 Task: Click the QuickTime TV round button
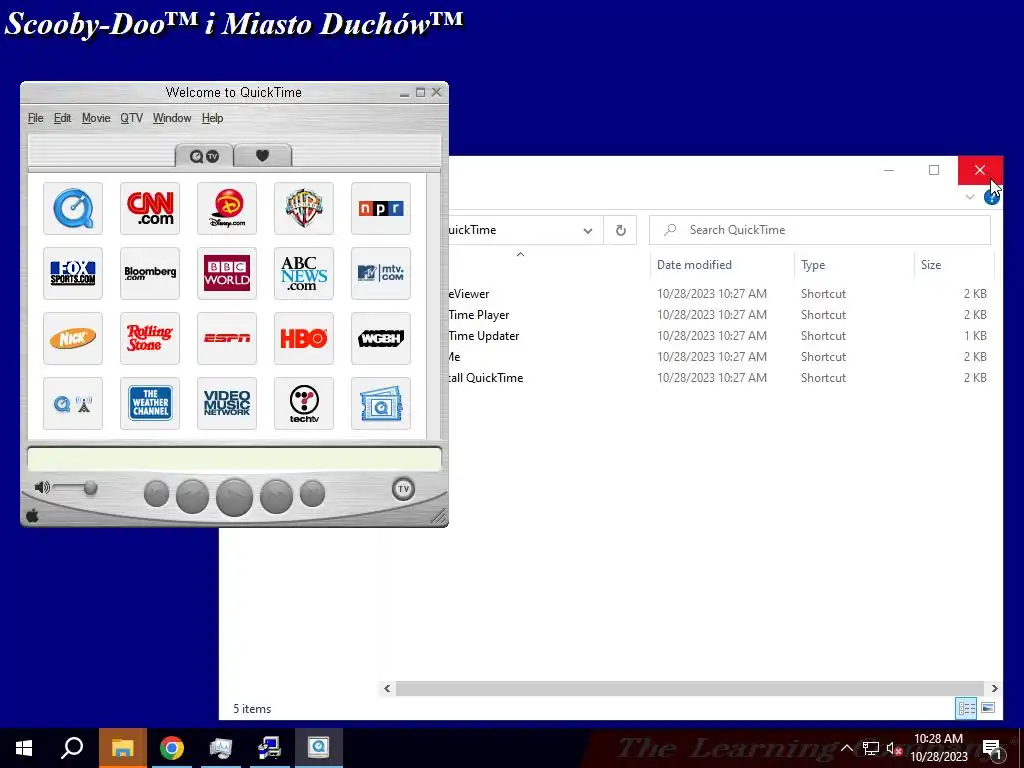[403, 488]
